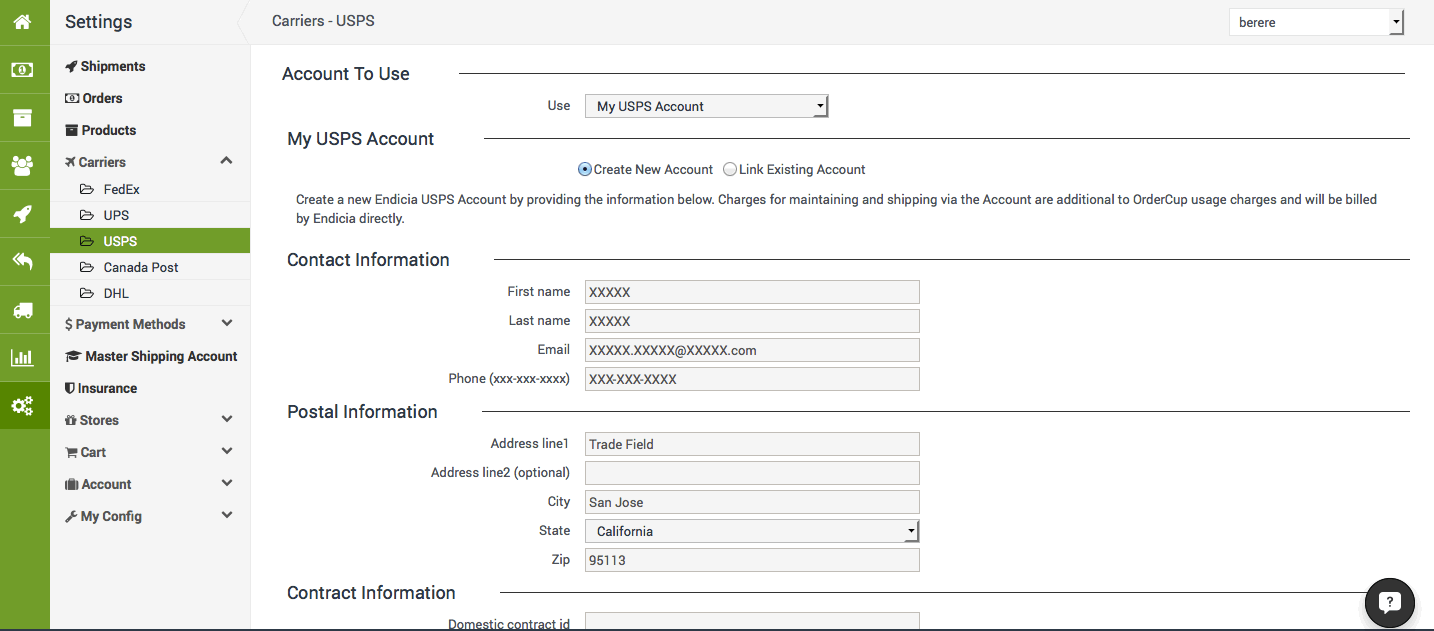Click the FedEx folder icon
Image resolution: width=1434 pixels, height=631 pixels.
(86, 189)
